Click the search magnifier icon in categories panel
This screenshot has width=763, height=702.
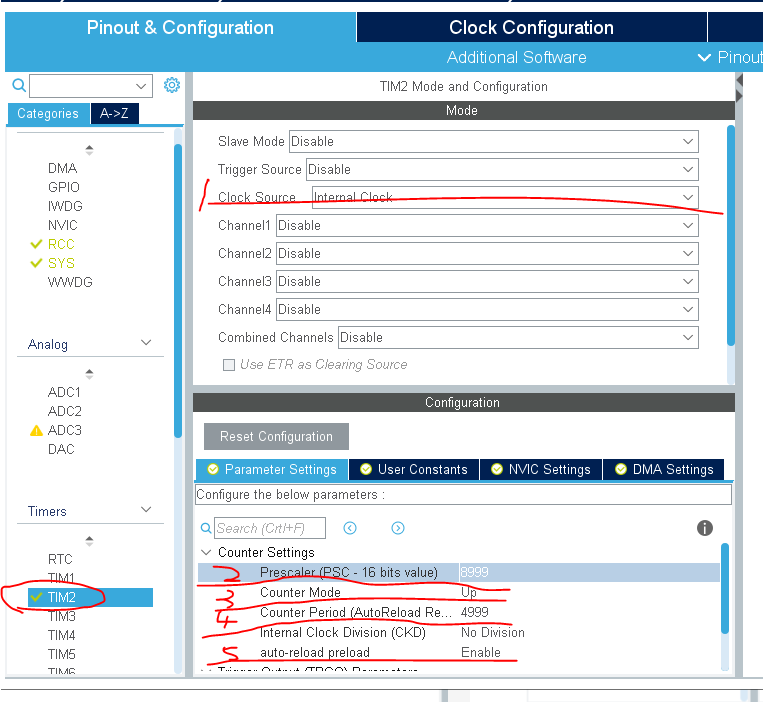[x=19, y=85]
